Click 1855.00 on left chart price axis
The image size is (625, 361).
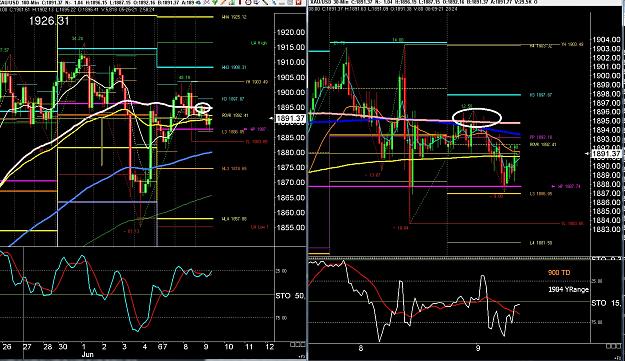click(x=291, y=228)
